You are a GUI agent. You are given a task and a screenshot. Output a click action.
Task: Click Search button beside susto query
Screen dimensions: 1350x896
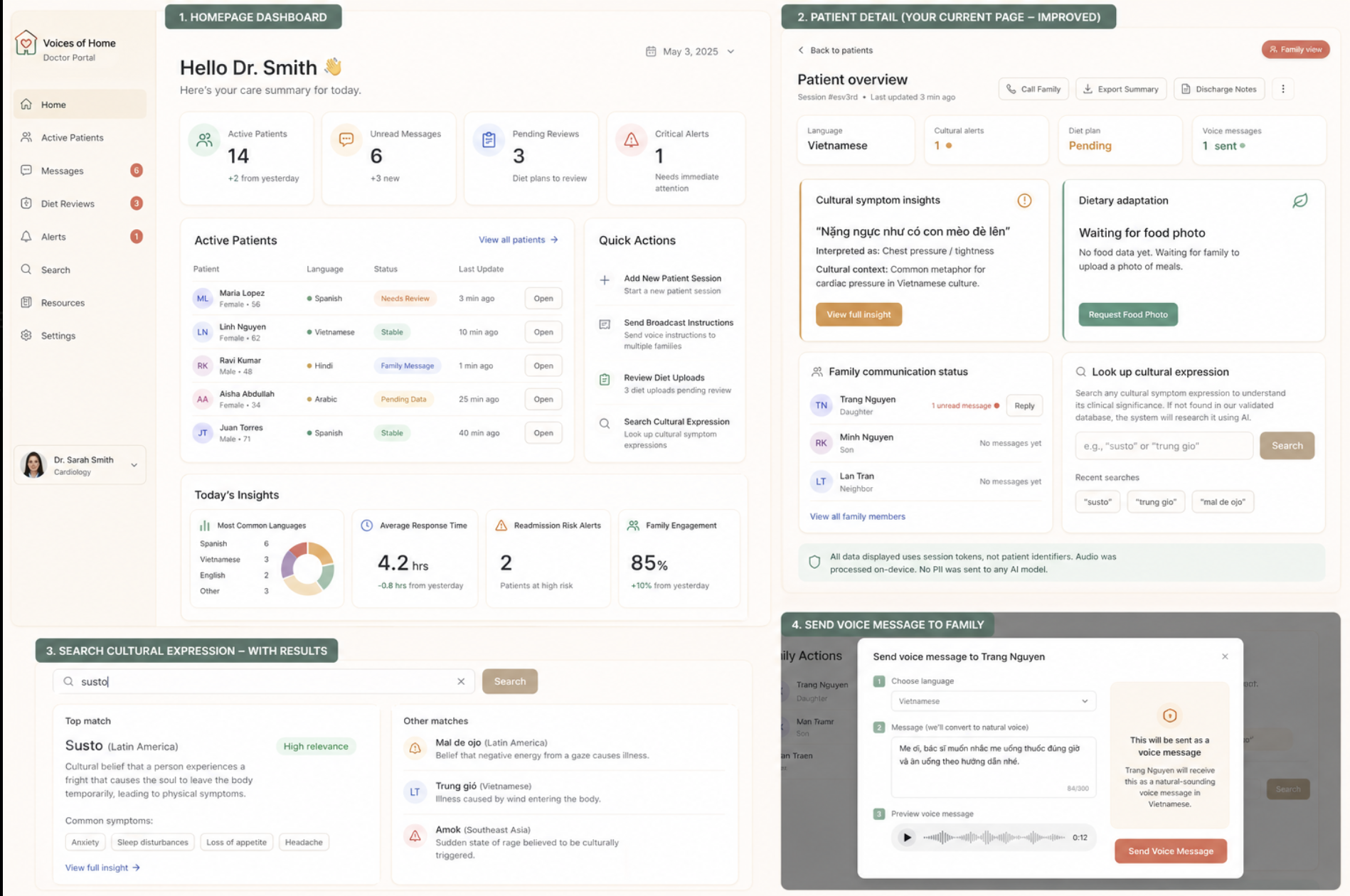(510, 681)
